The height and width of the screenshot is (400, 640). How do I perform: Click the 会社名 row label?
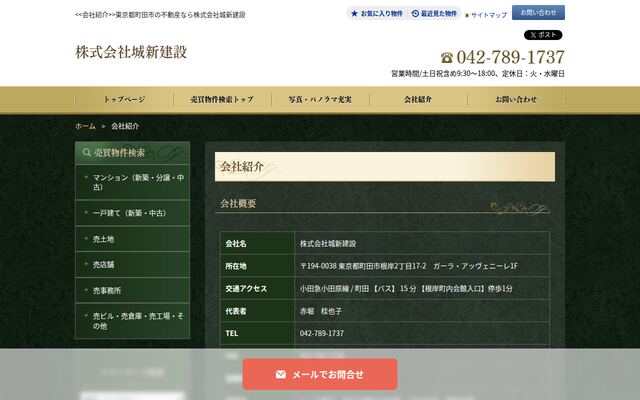coord(236,244)
